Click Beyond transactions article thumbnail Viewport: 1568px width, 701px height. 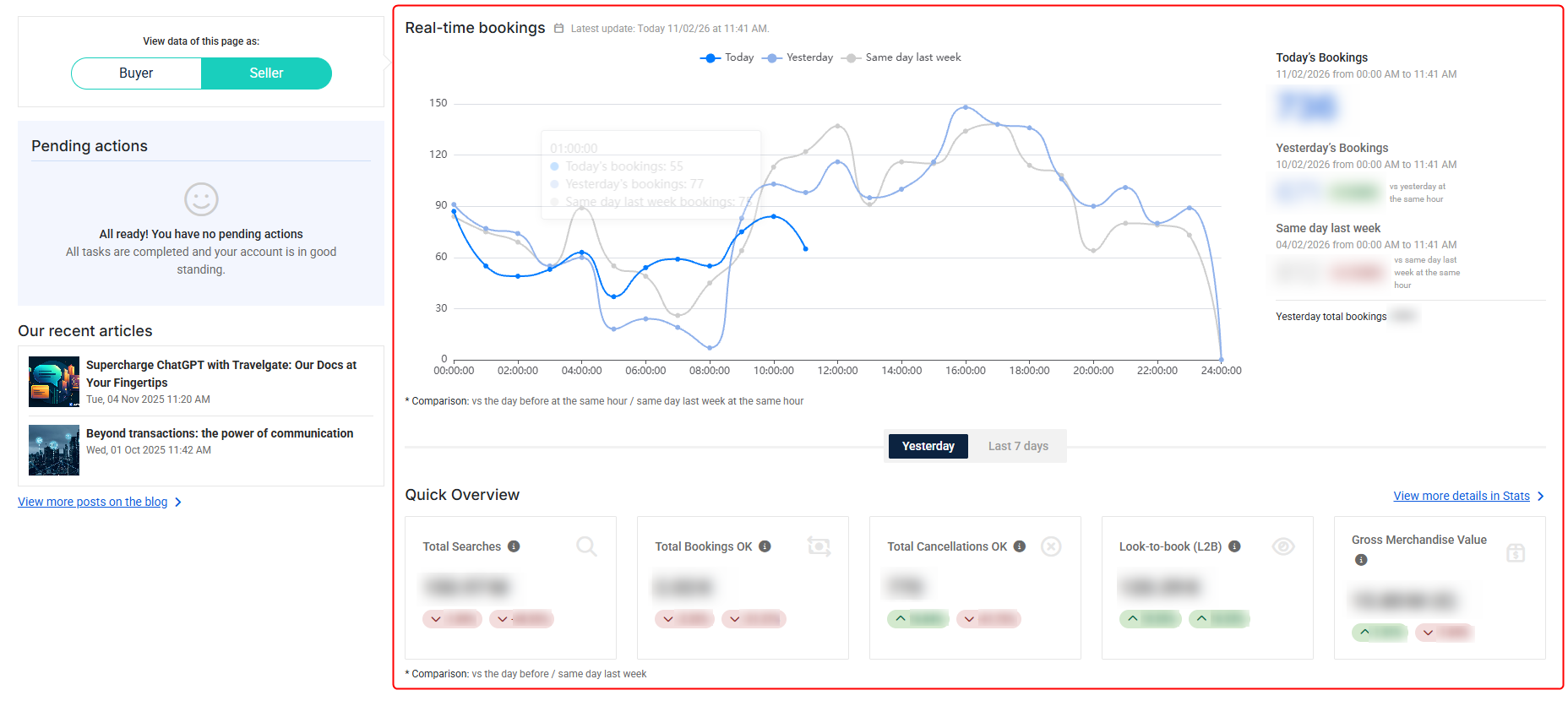[x=54, y=450]
